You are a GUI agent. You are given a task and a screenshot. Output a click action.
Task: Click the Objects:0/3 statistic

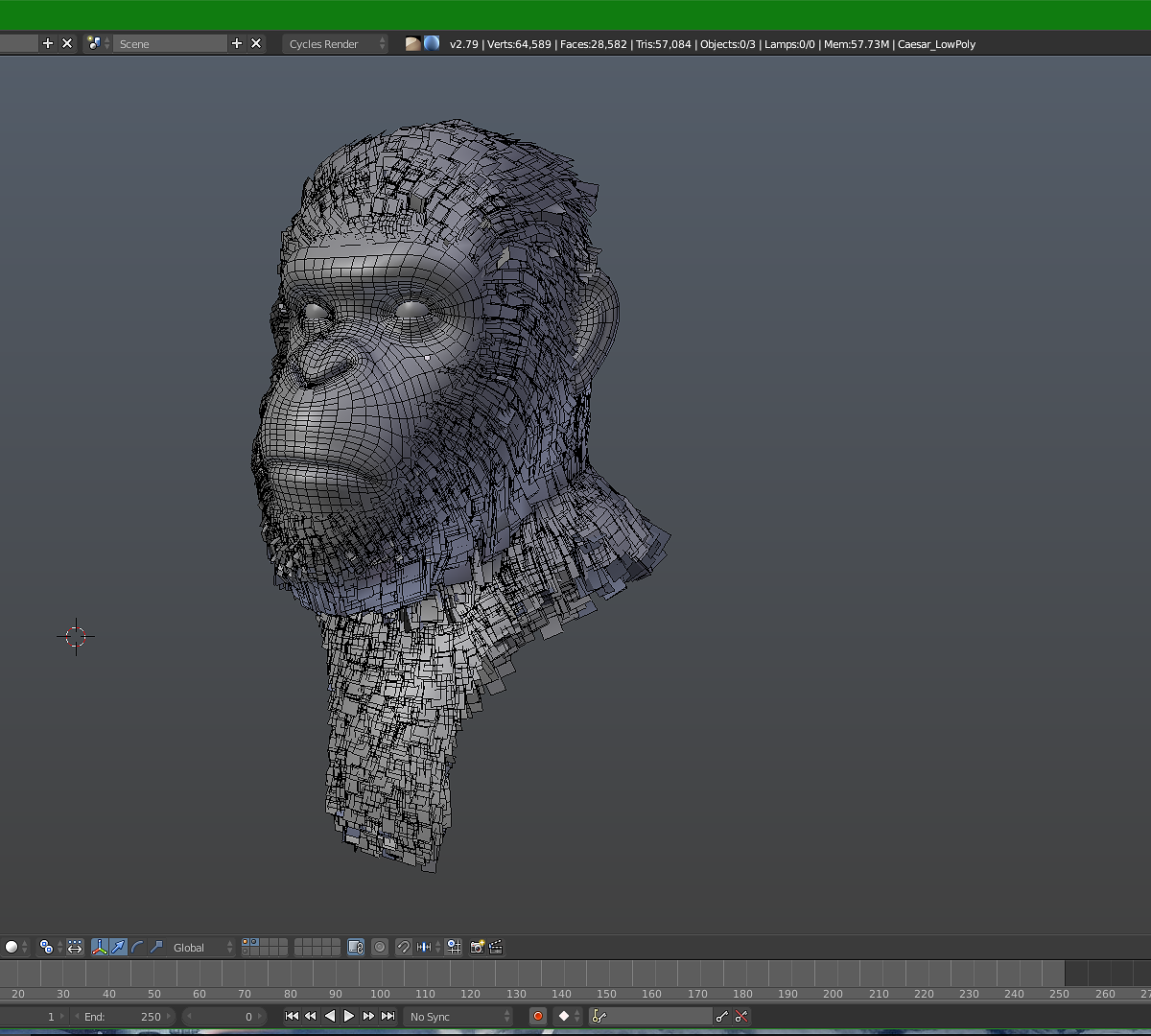(728, 44)
